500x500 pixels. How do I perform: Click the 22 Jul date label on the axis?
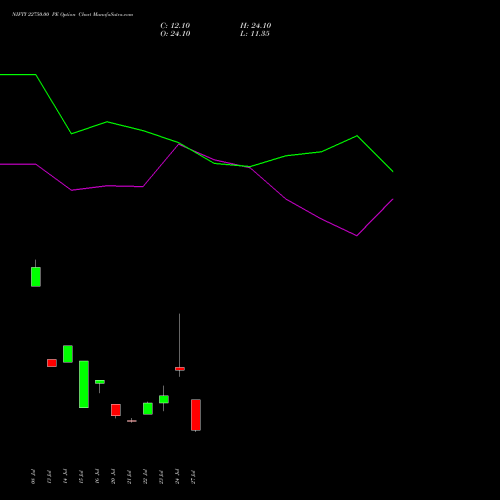point(145,477)
